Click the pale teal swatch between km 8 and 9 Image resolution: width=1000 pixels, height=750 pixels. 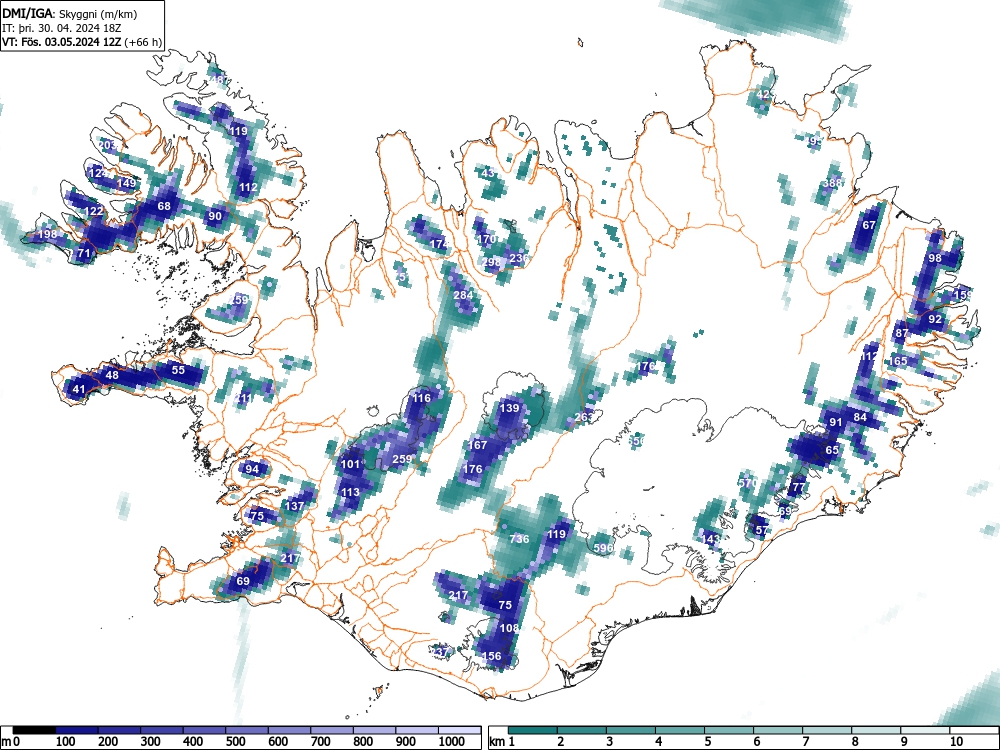(876, 730)
